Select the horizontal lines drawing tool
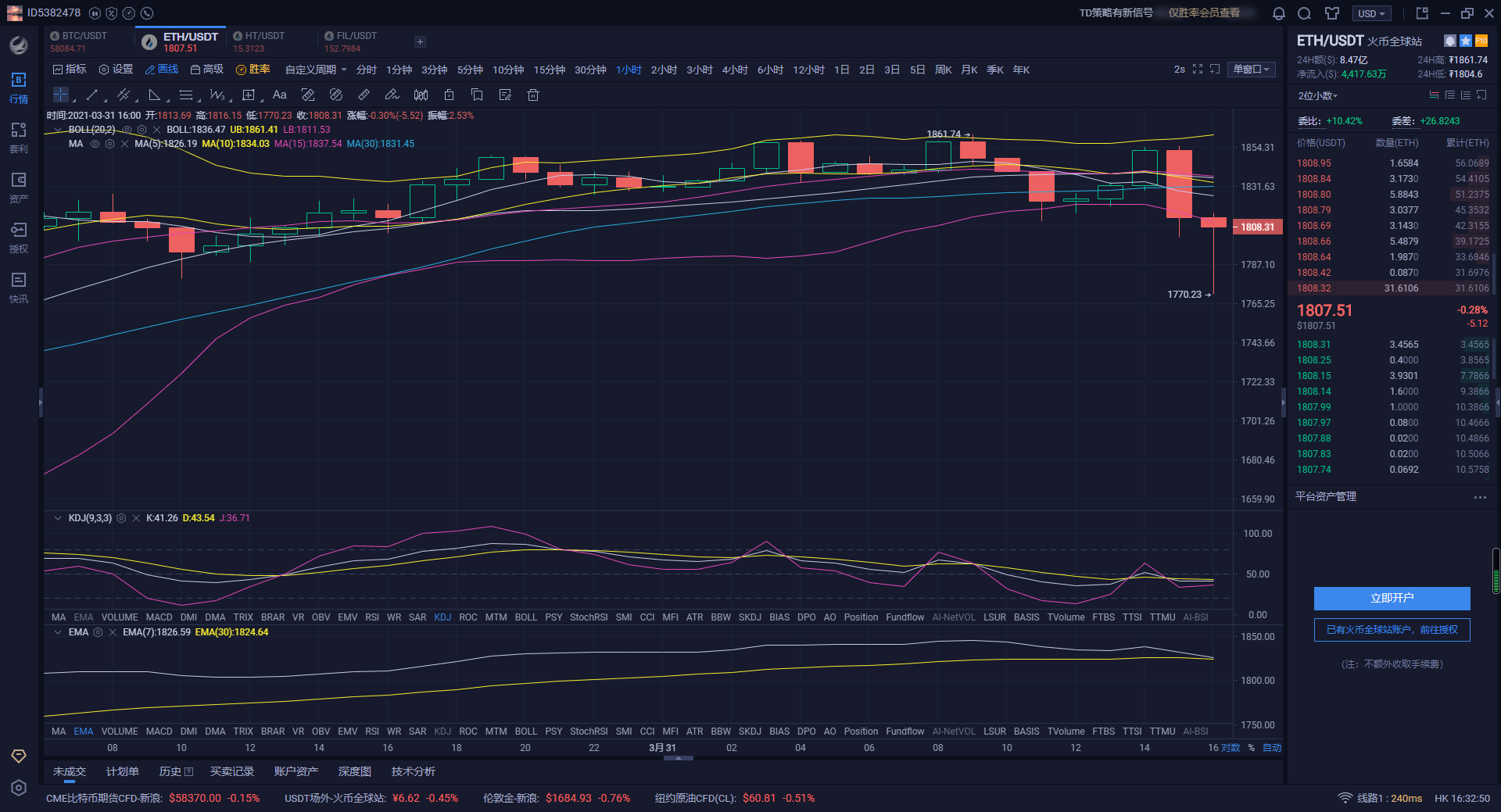This screenshot has height=812, width=1501. click(185, 95)
